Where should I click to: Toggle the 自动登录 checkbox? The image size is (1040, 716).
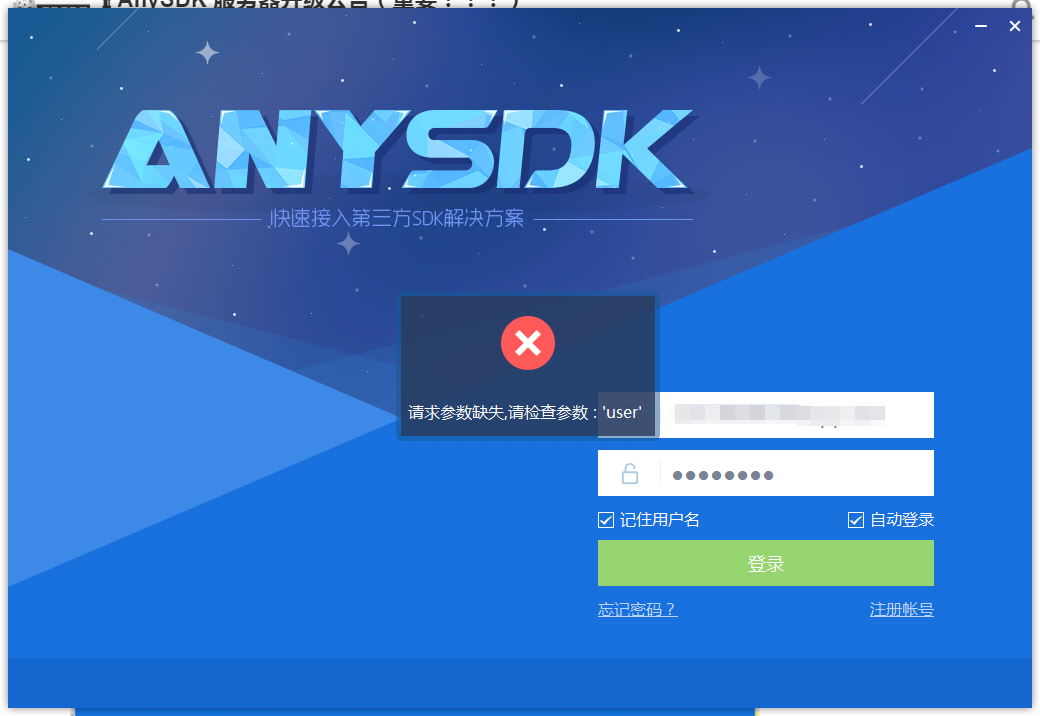[x=856, y=520]
